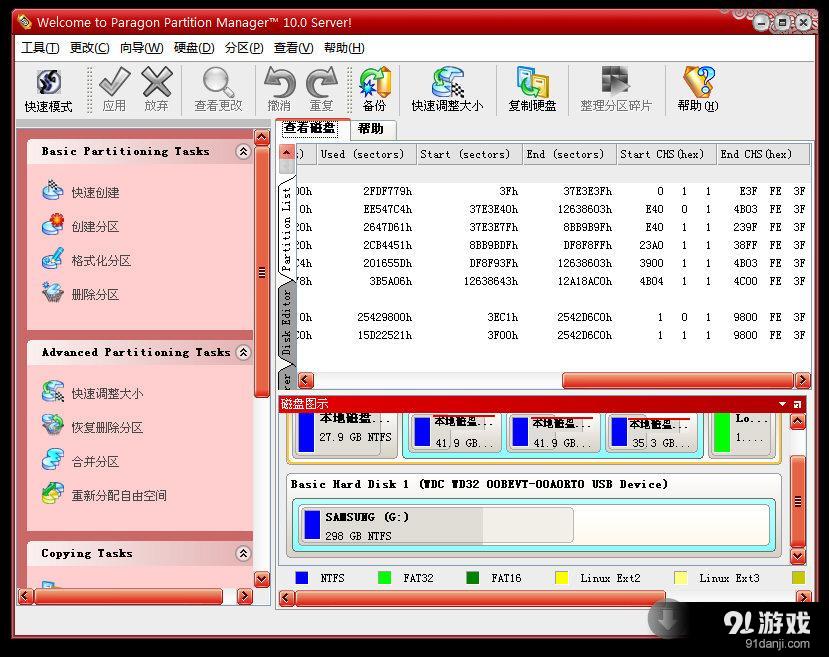This screenshot has height=657, width=829.
Task: Select row with used sectors 2FDF779h
Action: pos(553,191)
